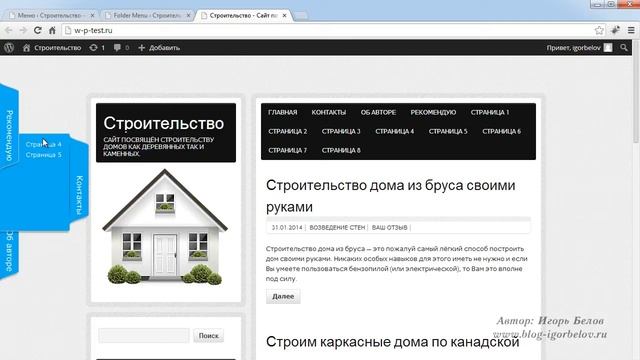
Task: Click the sidebar search text field
Action: [x=144, y=336]
